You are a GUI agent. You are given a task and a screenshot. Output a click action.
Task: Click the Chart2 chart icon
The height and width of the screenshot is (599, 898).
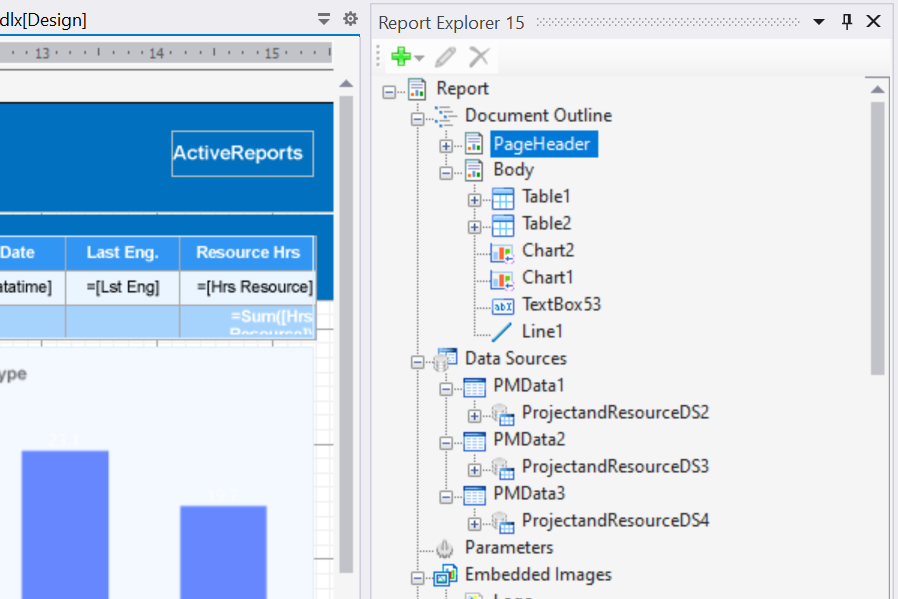(503, 252)
